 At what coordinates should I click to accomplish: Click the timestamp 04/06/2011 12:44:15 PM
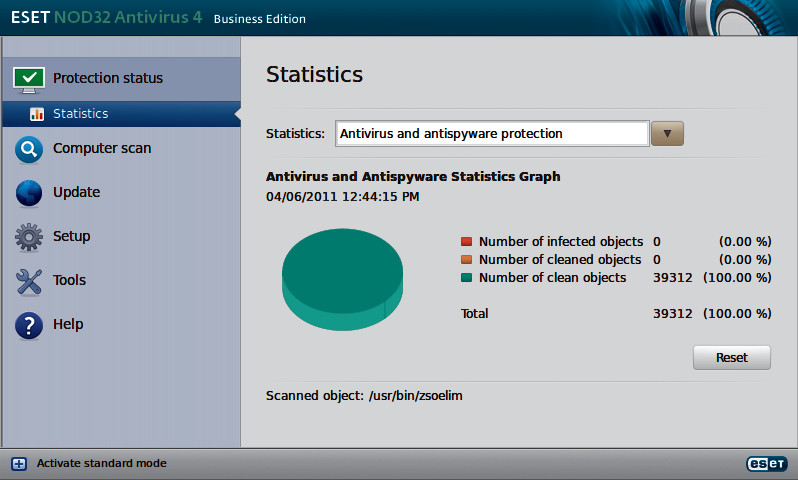[343, 197]
